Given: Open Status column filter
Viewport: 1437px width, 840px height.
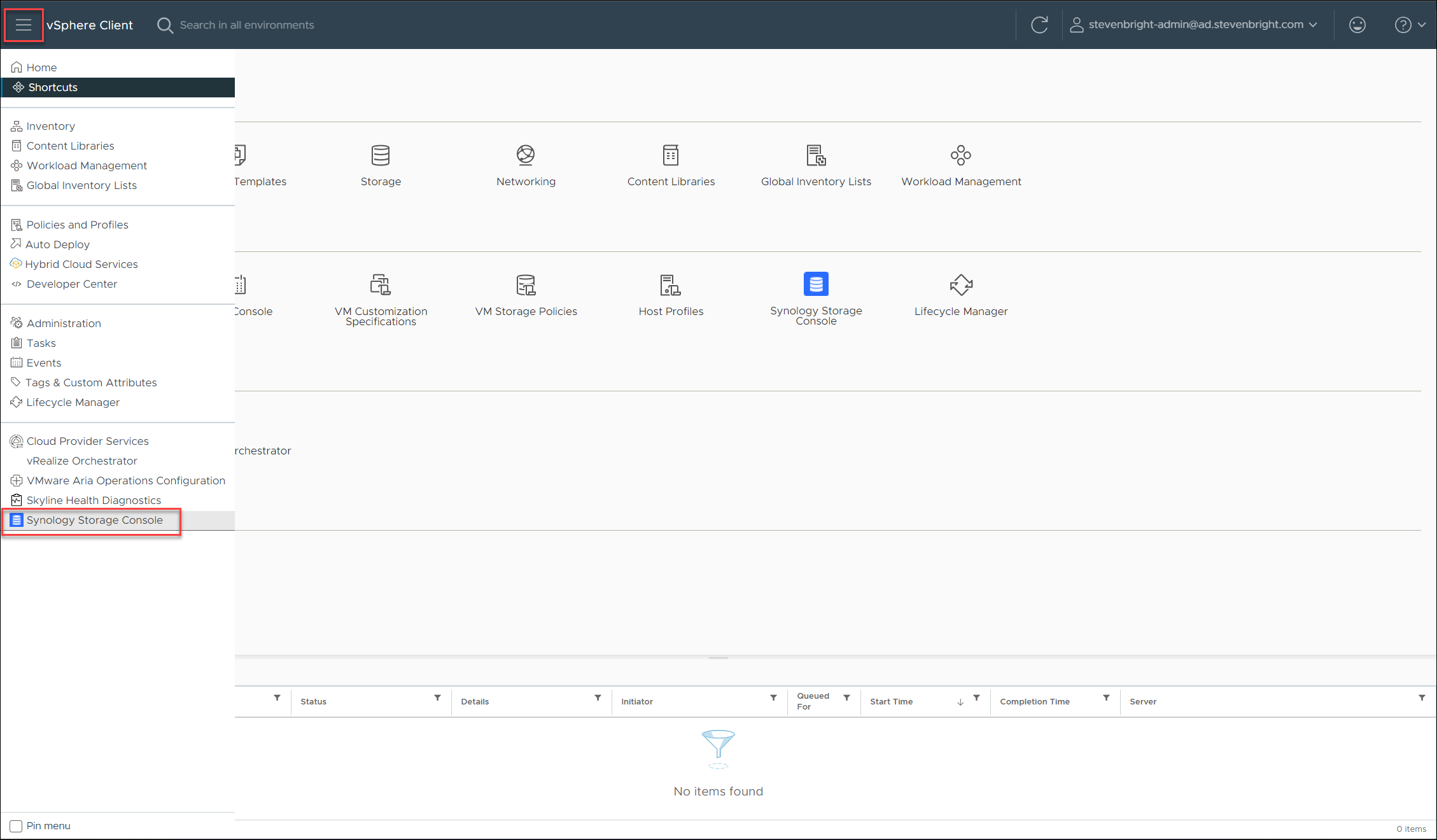Looking at the screenshot, I should click(437, 698).
